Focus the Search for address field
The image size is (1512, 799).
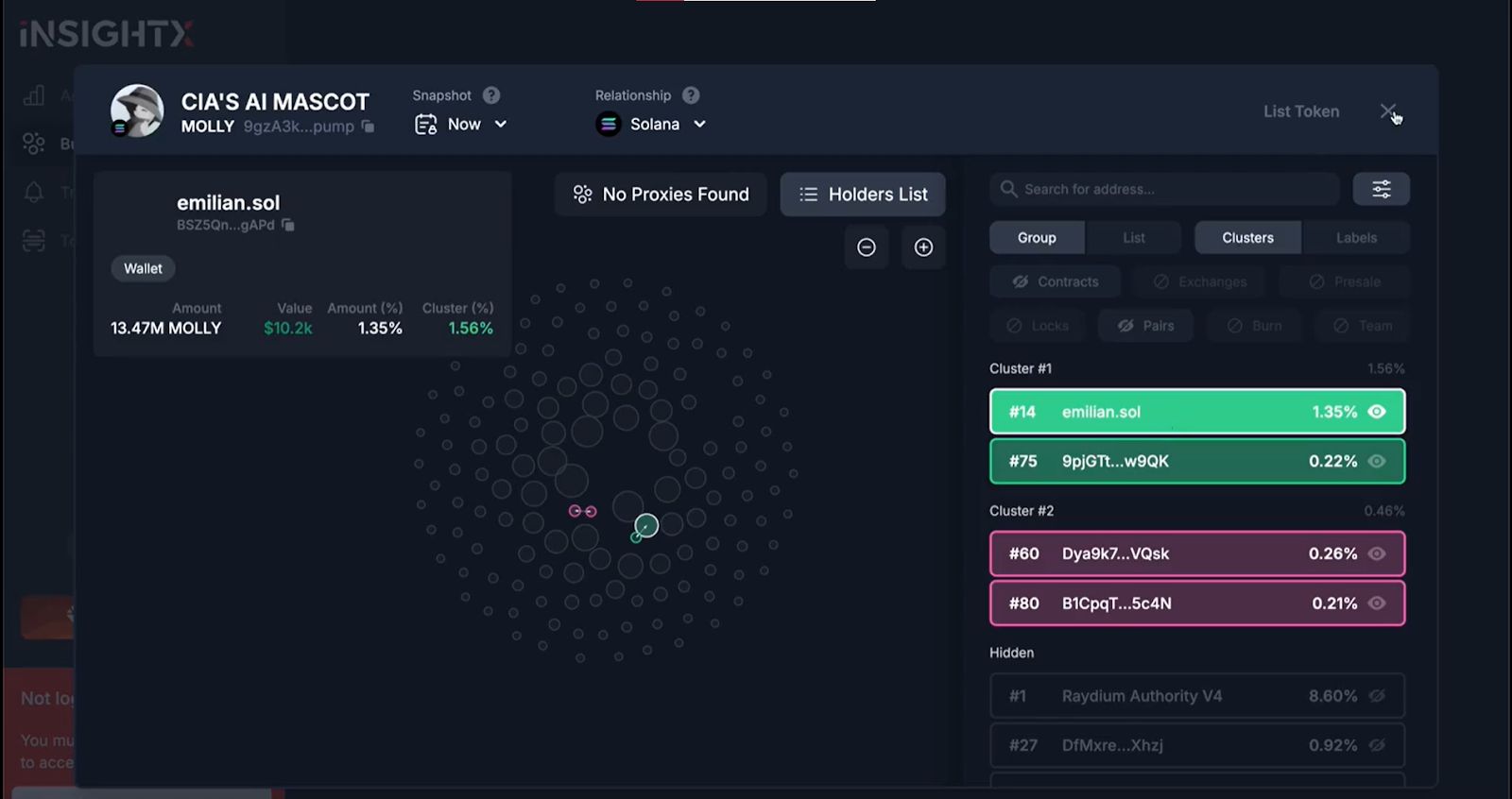click(x=1164, y=189)
